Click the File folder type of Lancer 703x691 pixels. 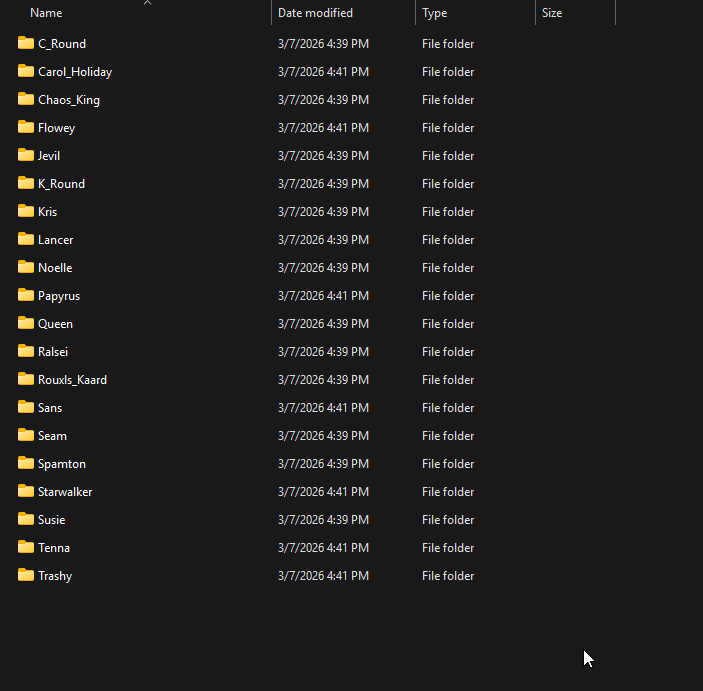pos(448,240)
